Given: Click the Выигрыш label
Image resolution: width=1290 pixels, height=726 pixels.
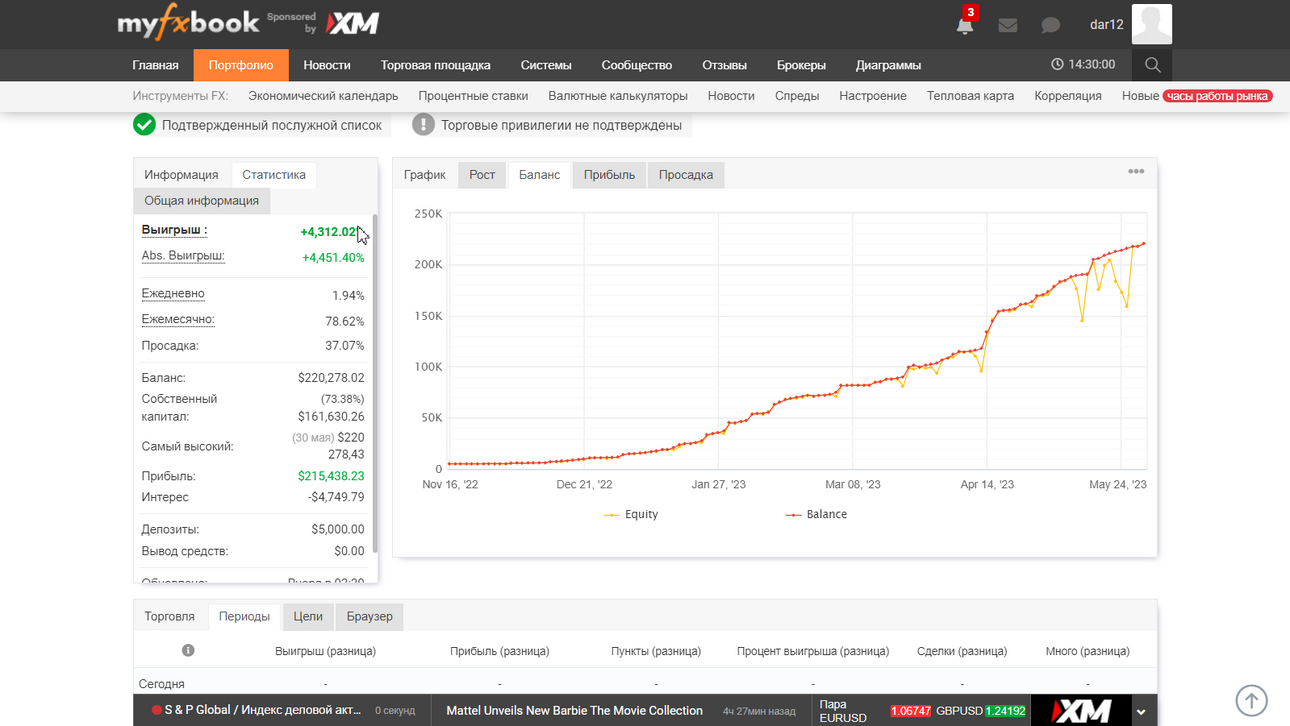Looking at the screenshot, I should [175, 230].
